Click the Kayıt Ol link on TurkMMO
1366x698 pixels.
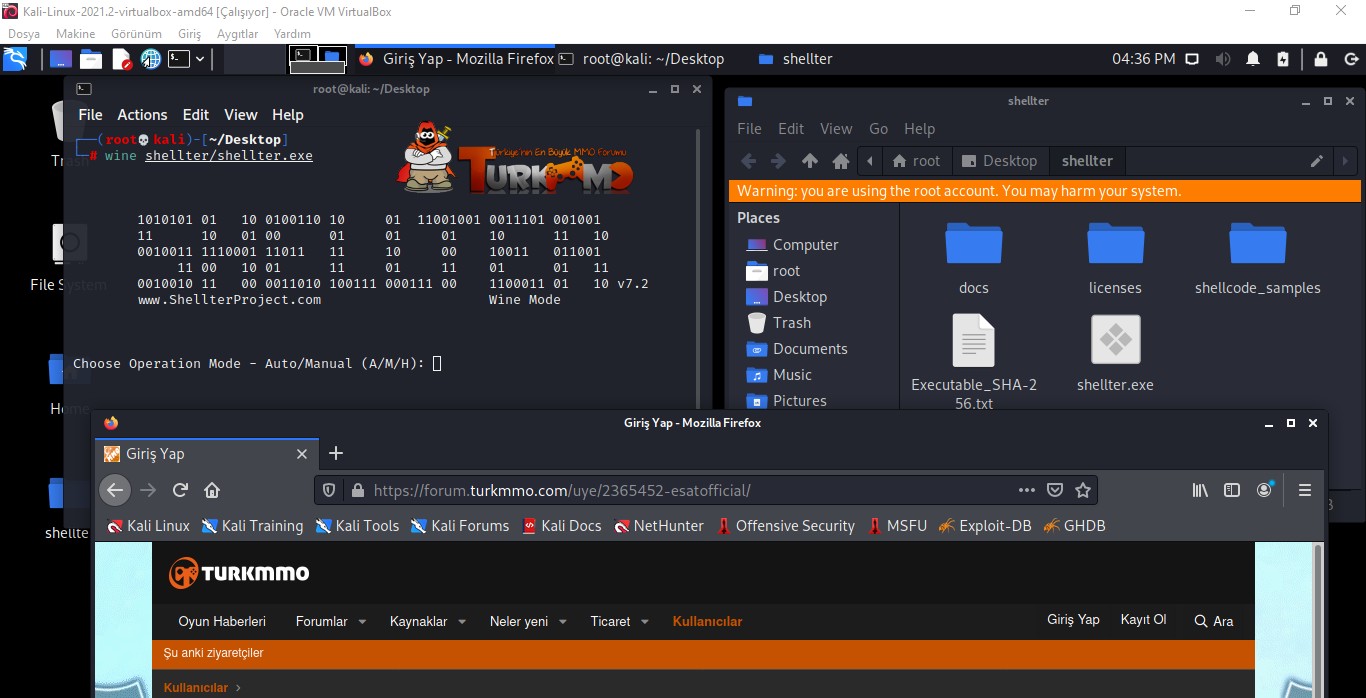[1143, 620]
